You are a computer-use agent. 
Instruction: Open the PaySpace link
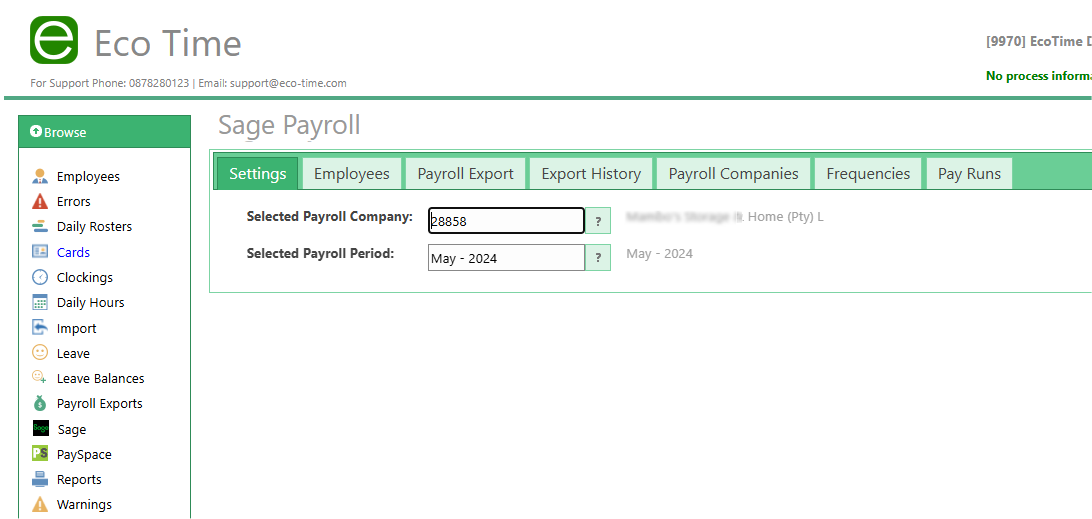84,454
